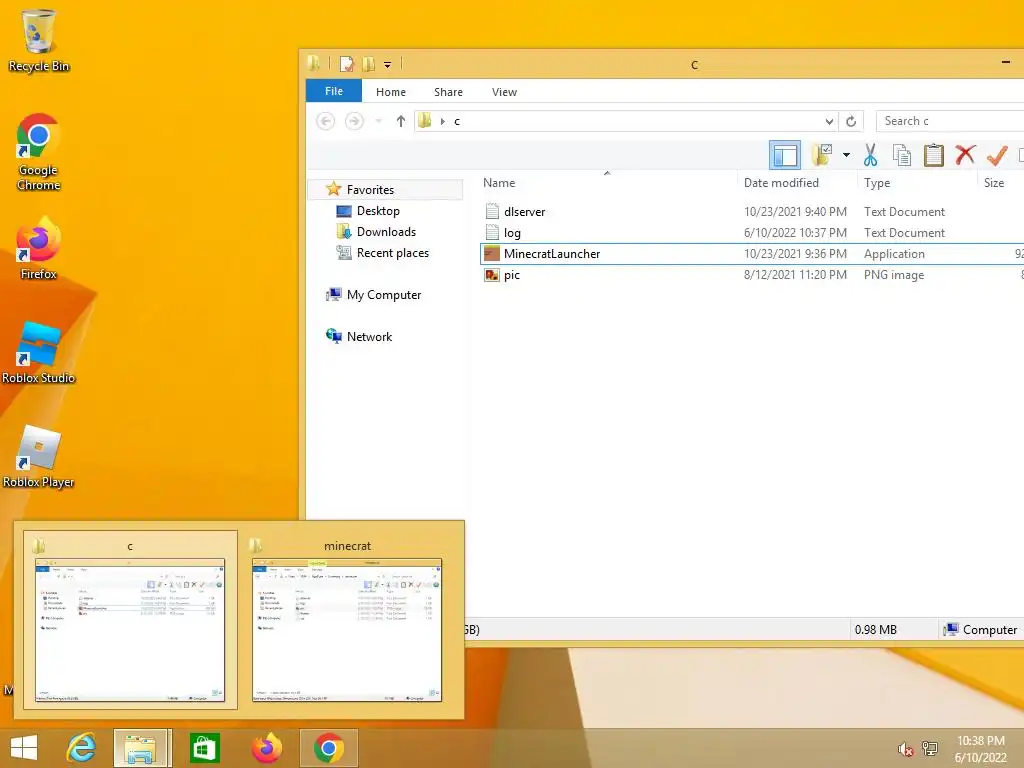Open the Recycle Bin desktop icon
Screen dimensions: 1024x768
tap(39, 40)
